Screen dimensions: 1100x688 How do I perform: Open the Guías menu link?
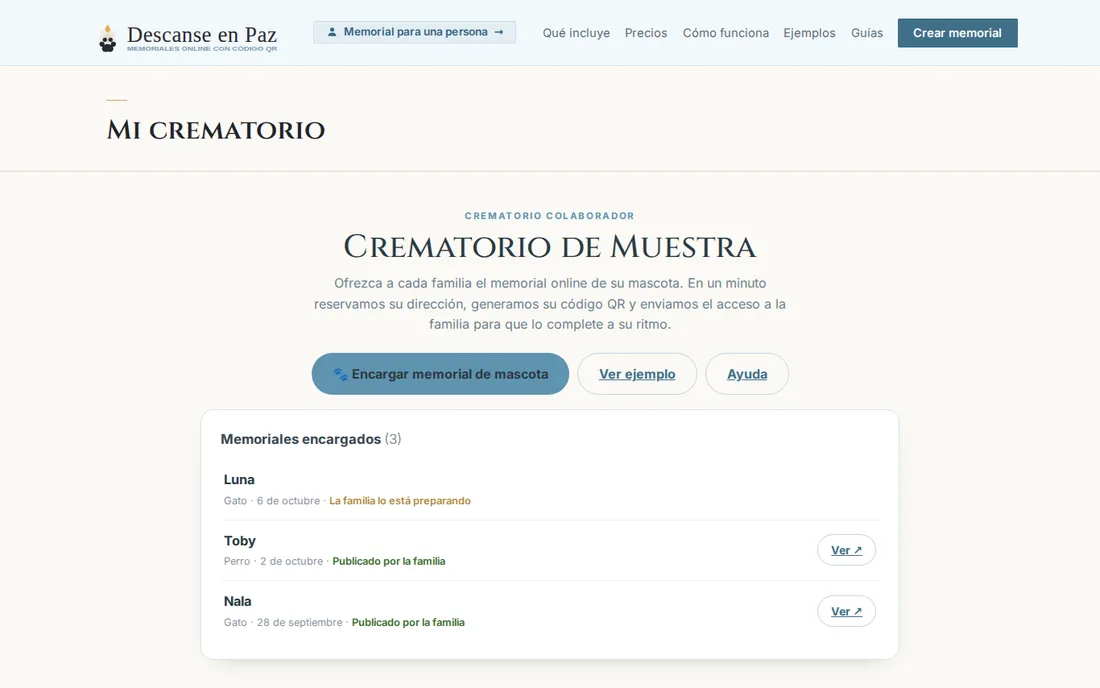pos(867,33)
